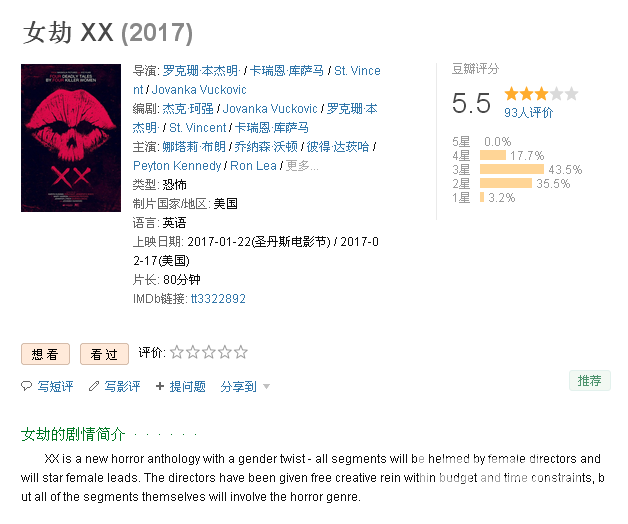
Task: Expand the 分享到 dropdown arrow
Action: 266,387
